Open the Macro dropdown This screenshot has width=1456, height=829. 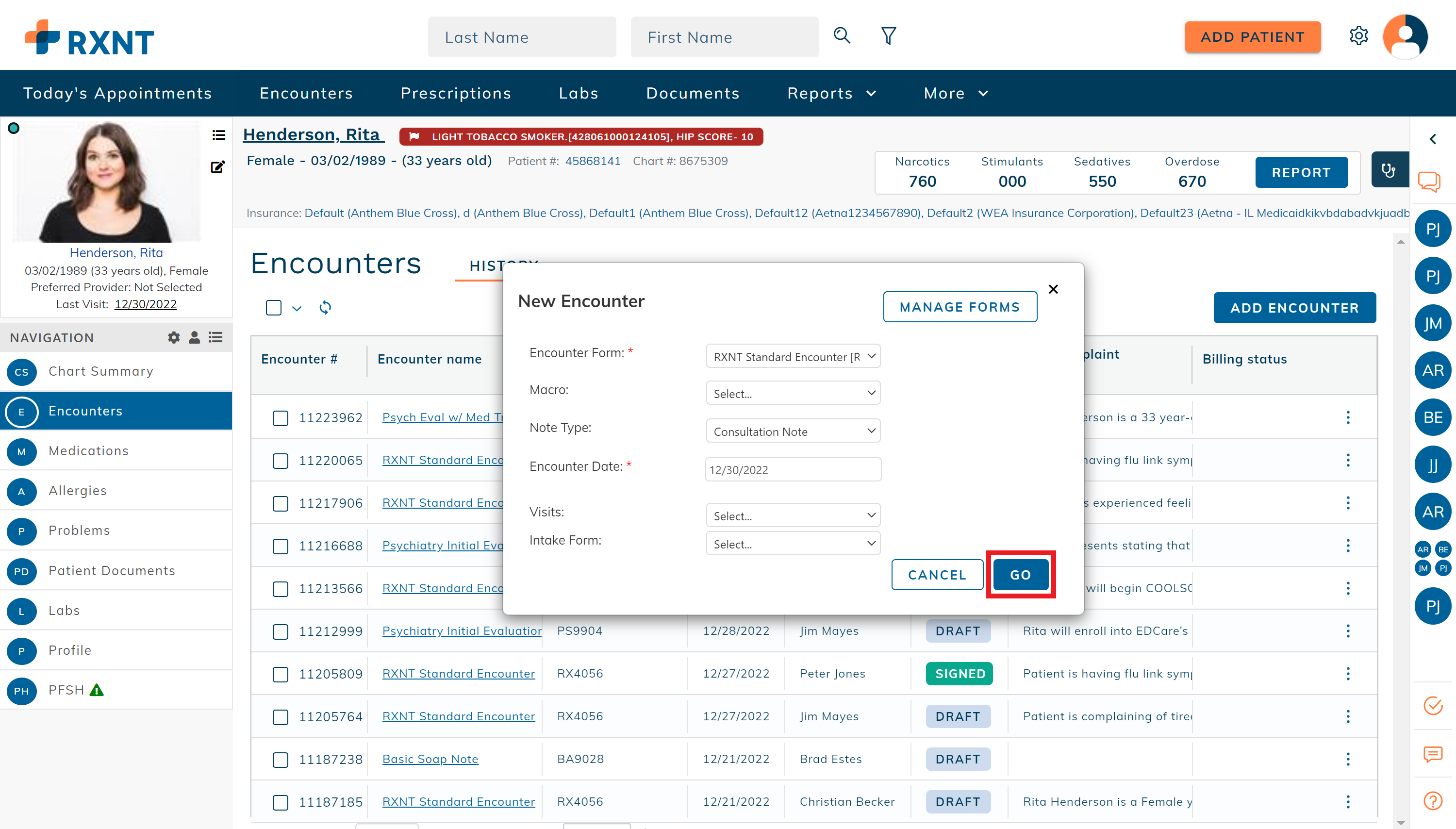(x=793, y=394)
